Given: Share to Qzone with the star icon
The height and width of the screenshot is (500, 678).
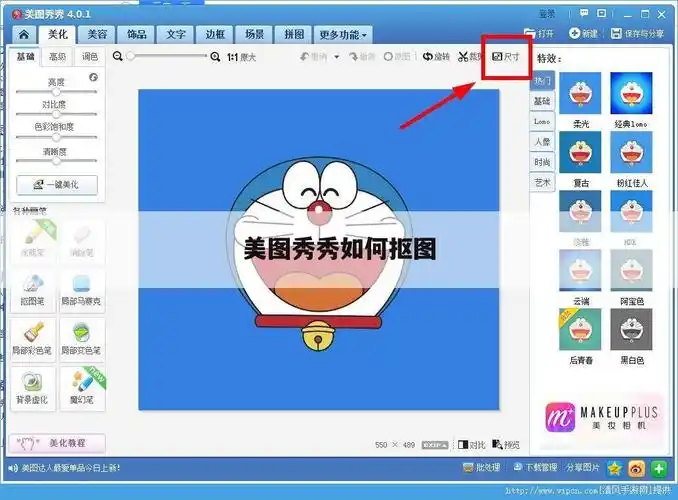Looking at the screenshot, I should 614,468.
